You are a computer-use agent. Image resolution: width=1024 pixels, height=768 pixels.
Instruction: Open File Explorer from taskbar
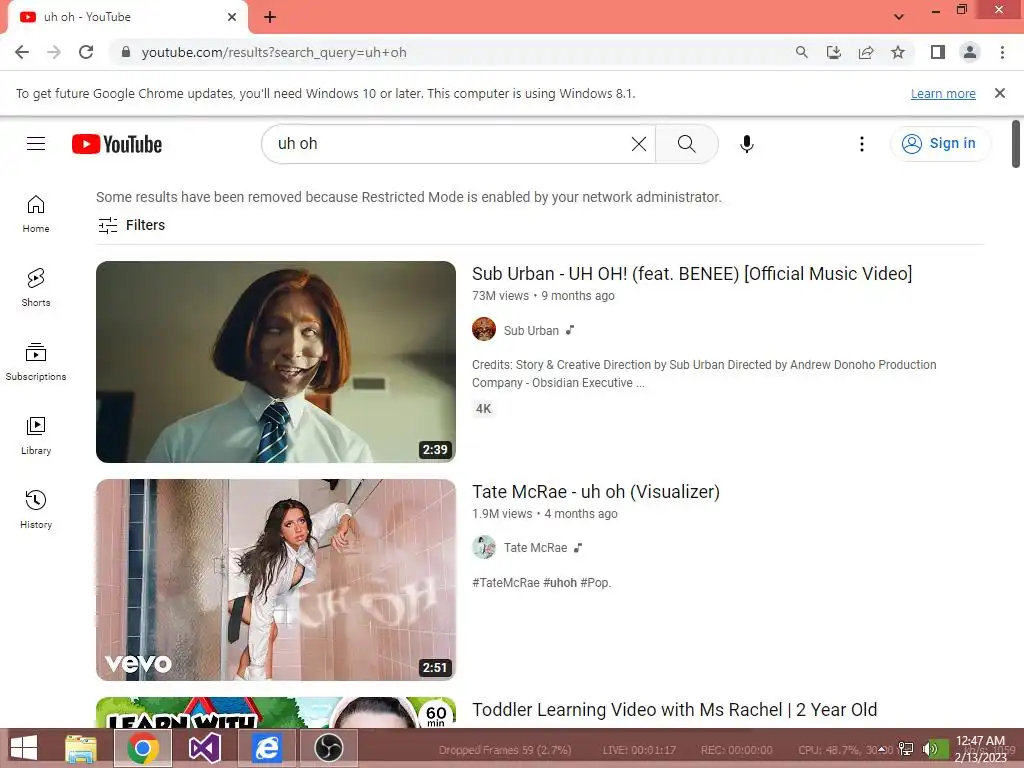[81, 748]
